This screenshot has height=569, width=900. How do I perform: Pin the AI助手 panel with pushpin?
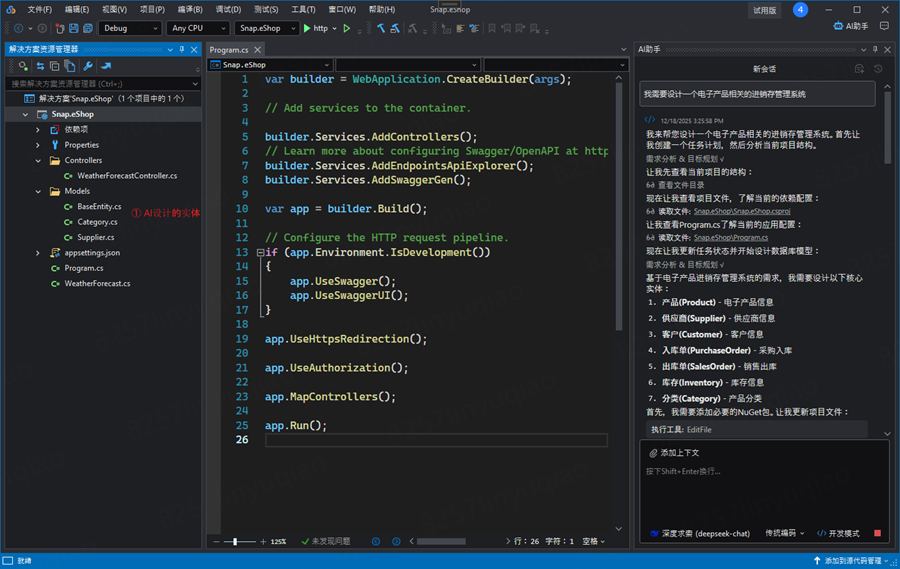(875, 49)
